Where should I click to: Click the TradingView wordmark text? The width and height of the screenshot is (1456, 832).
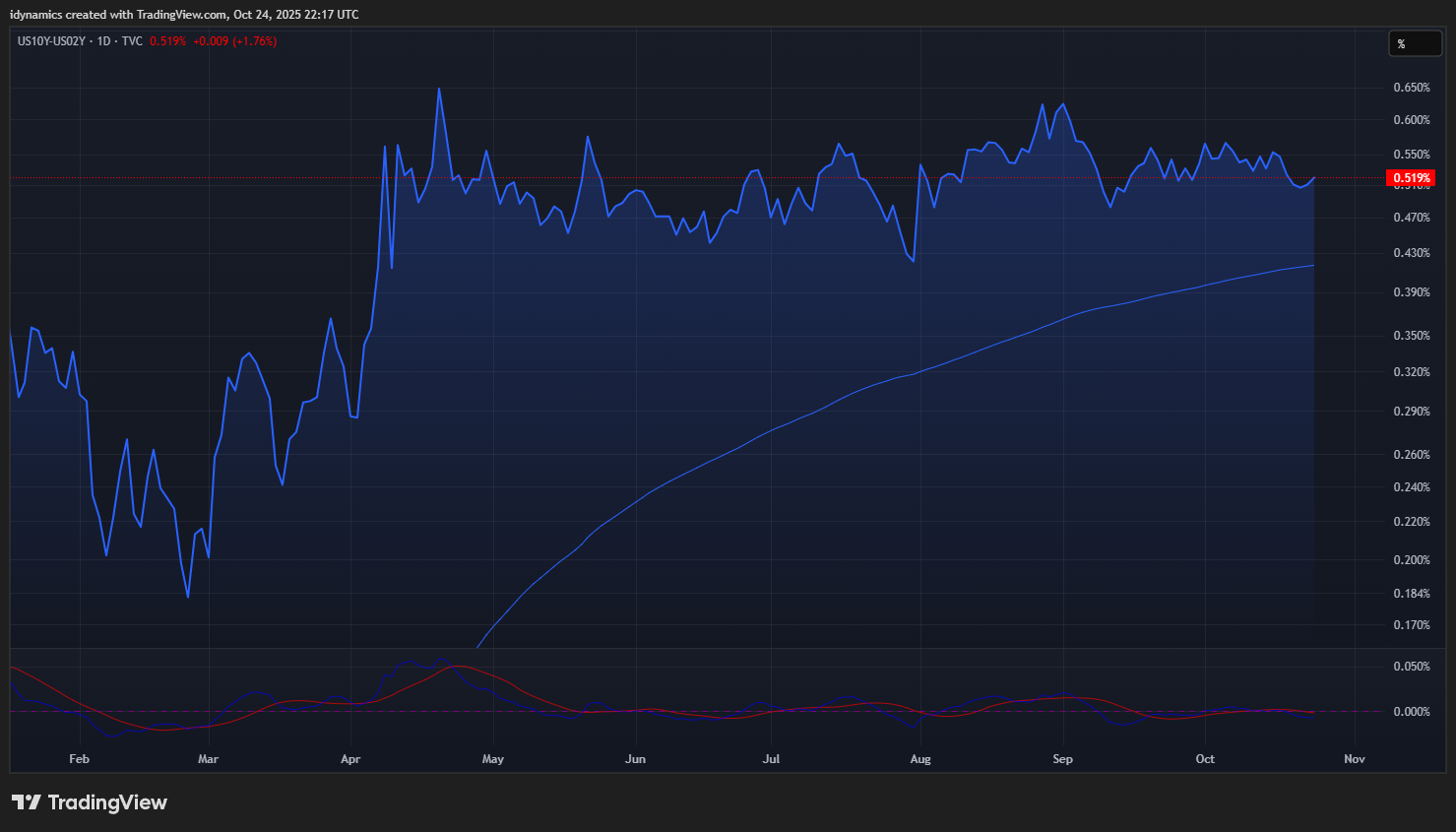107,802
